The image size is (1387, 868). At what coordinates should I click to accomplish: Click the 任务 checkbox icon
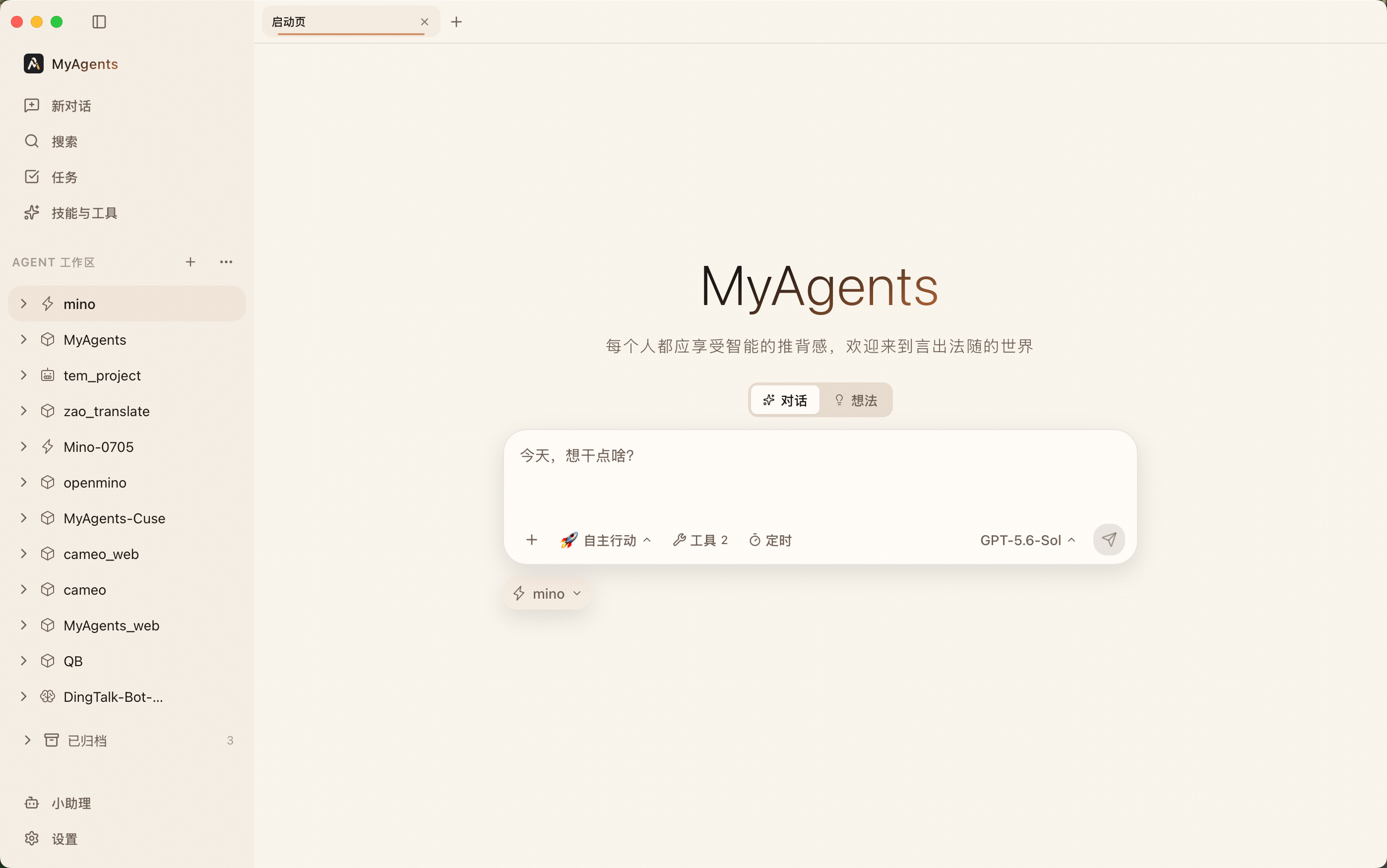click(32, 177)
